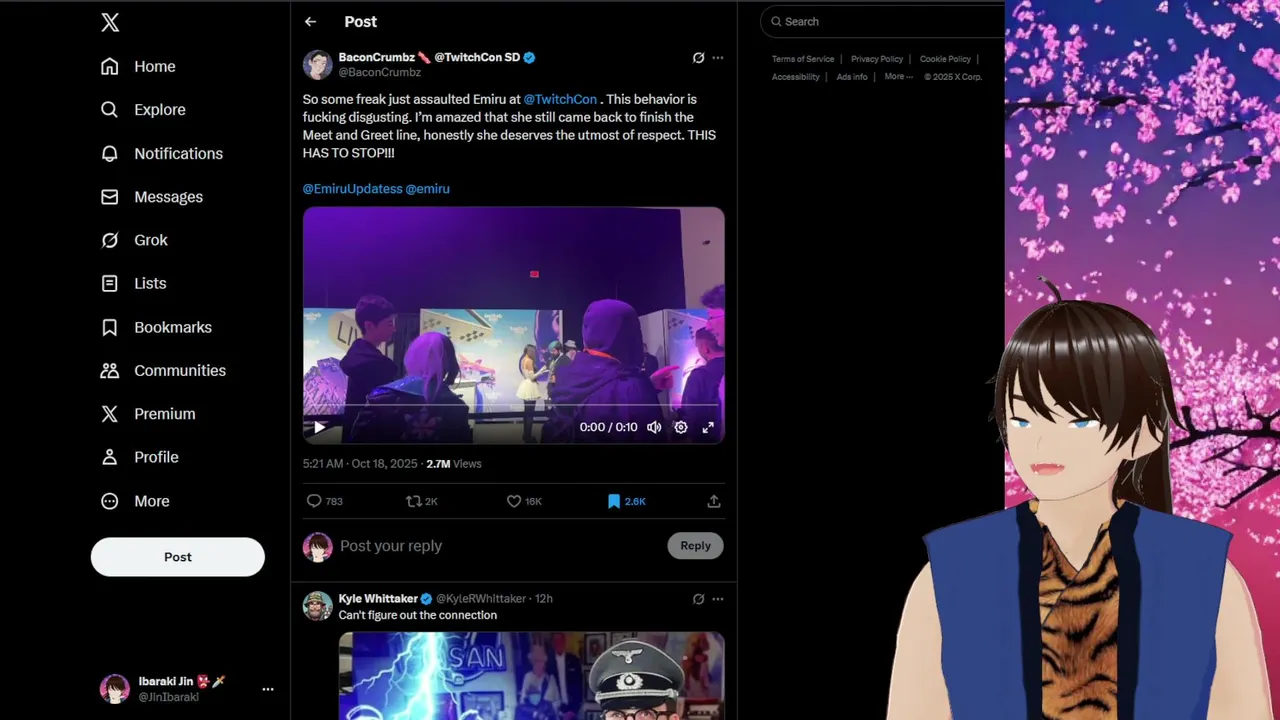Share the post via share icon
The image size is (1280, 720).
(714, 501)
